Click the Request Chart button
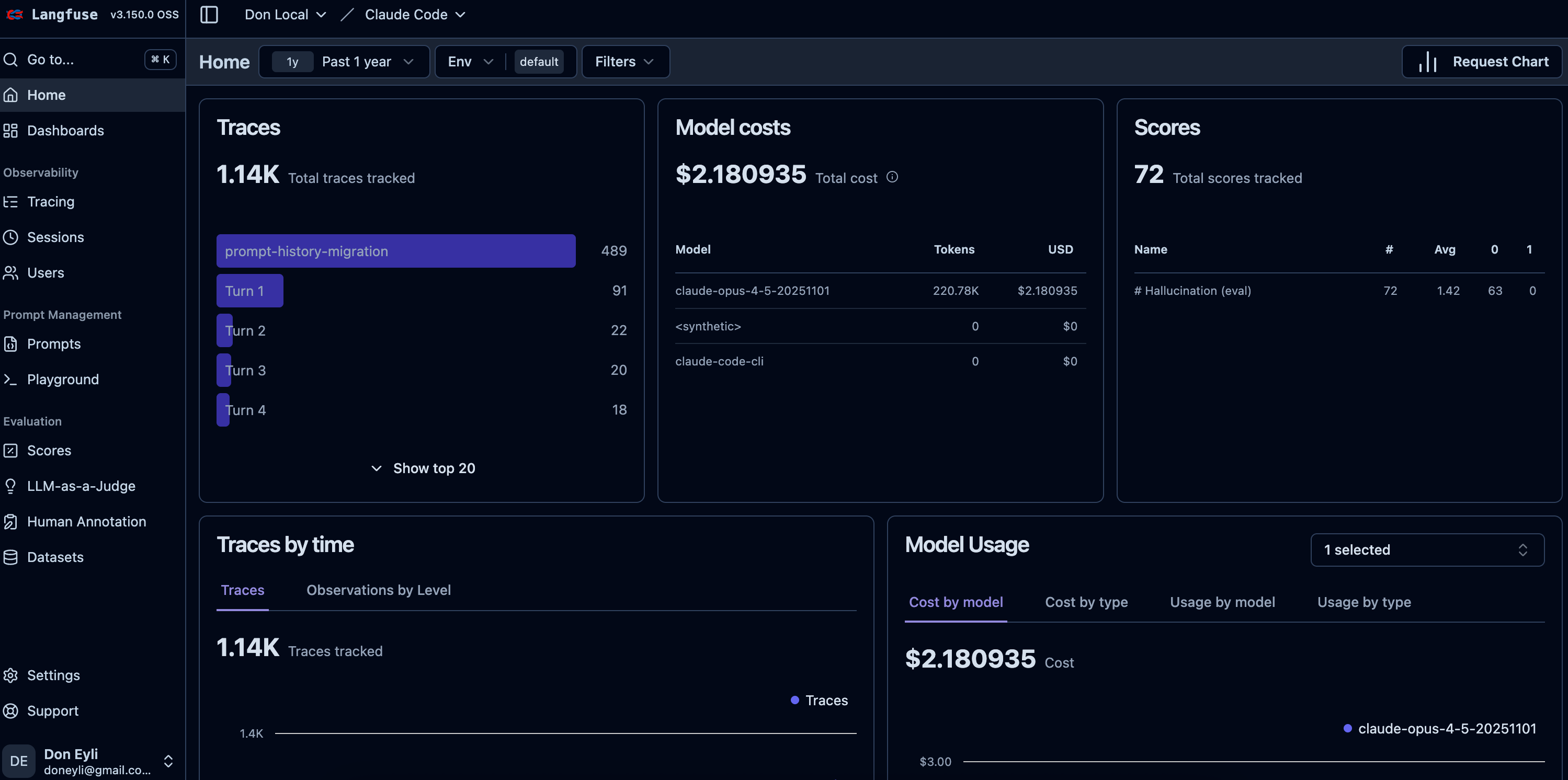The image size is (1568, 780). 1482,62
